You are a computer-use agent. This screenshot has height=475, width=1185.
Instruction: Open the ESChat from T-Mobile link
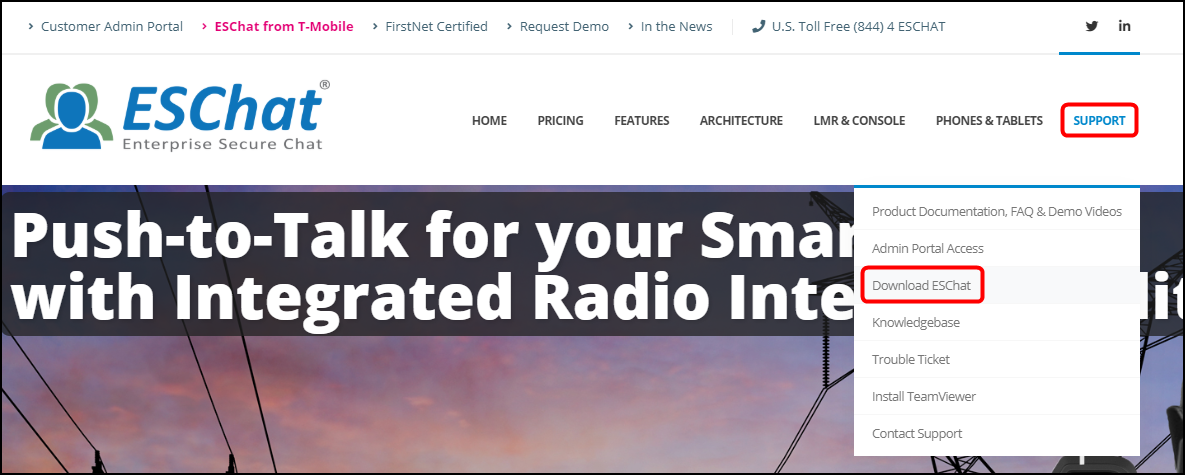click(283, 26)
